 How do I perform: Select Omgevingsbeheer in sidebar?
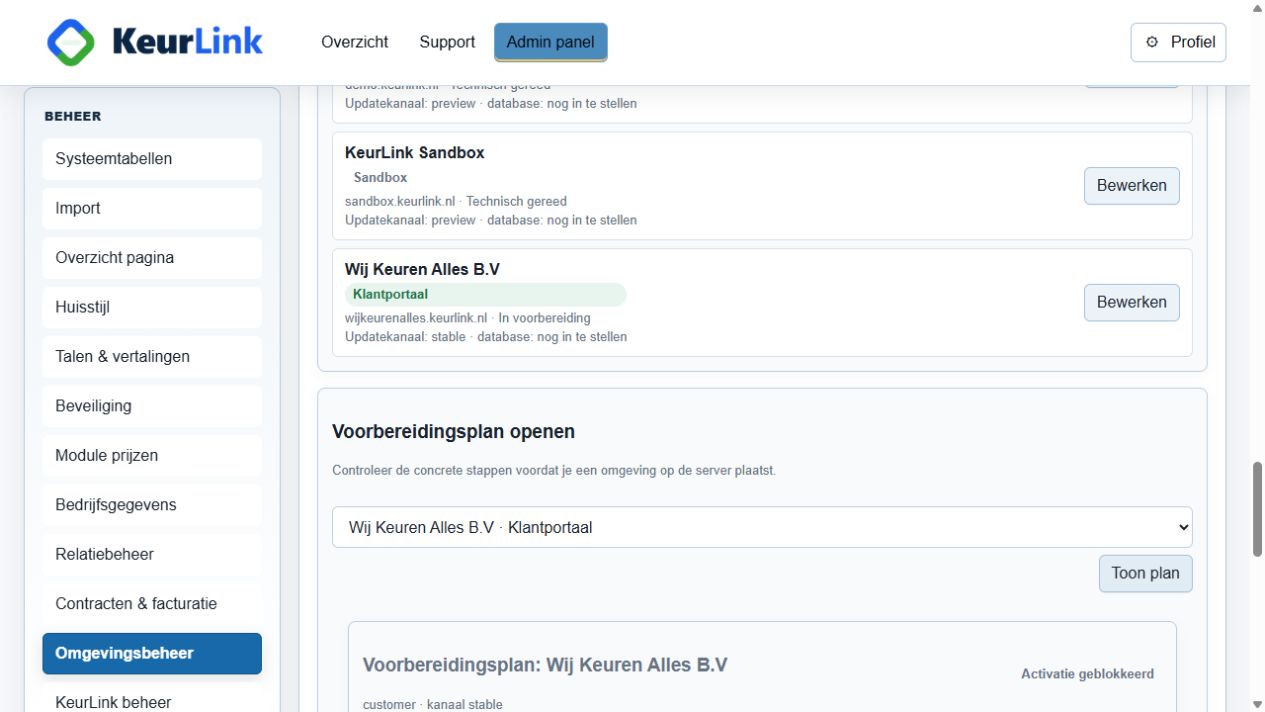[152, 654]
